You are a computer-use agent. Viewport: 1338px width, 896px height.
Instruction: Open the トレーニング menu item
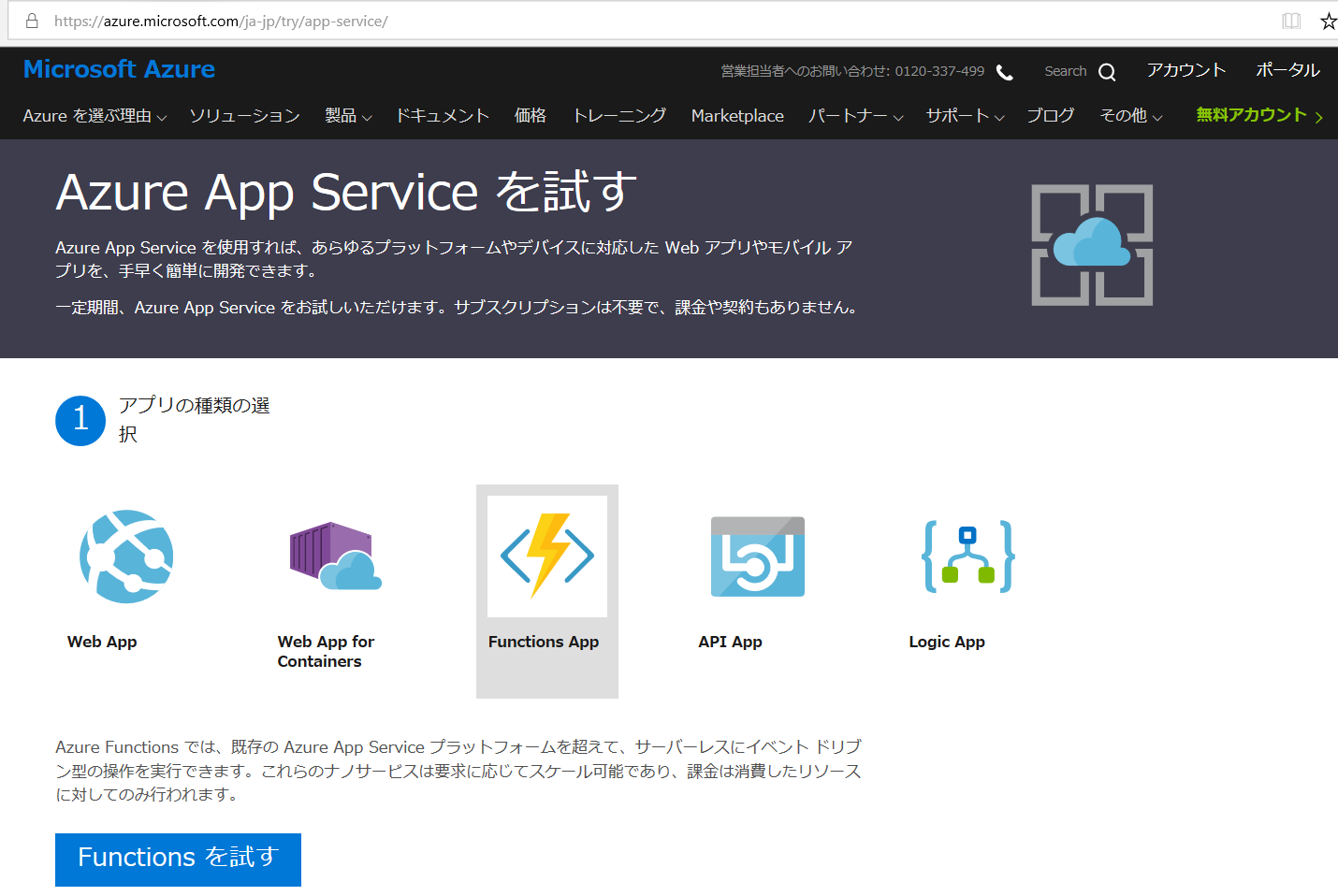pos(619,116)
